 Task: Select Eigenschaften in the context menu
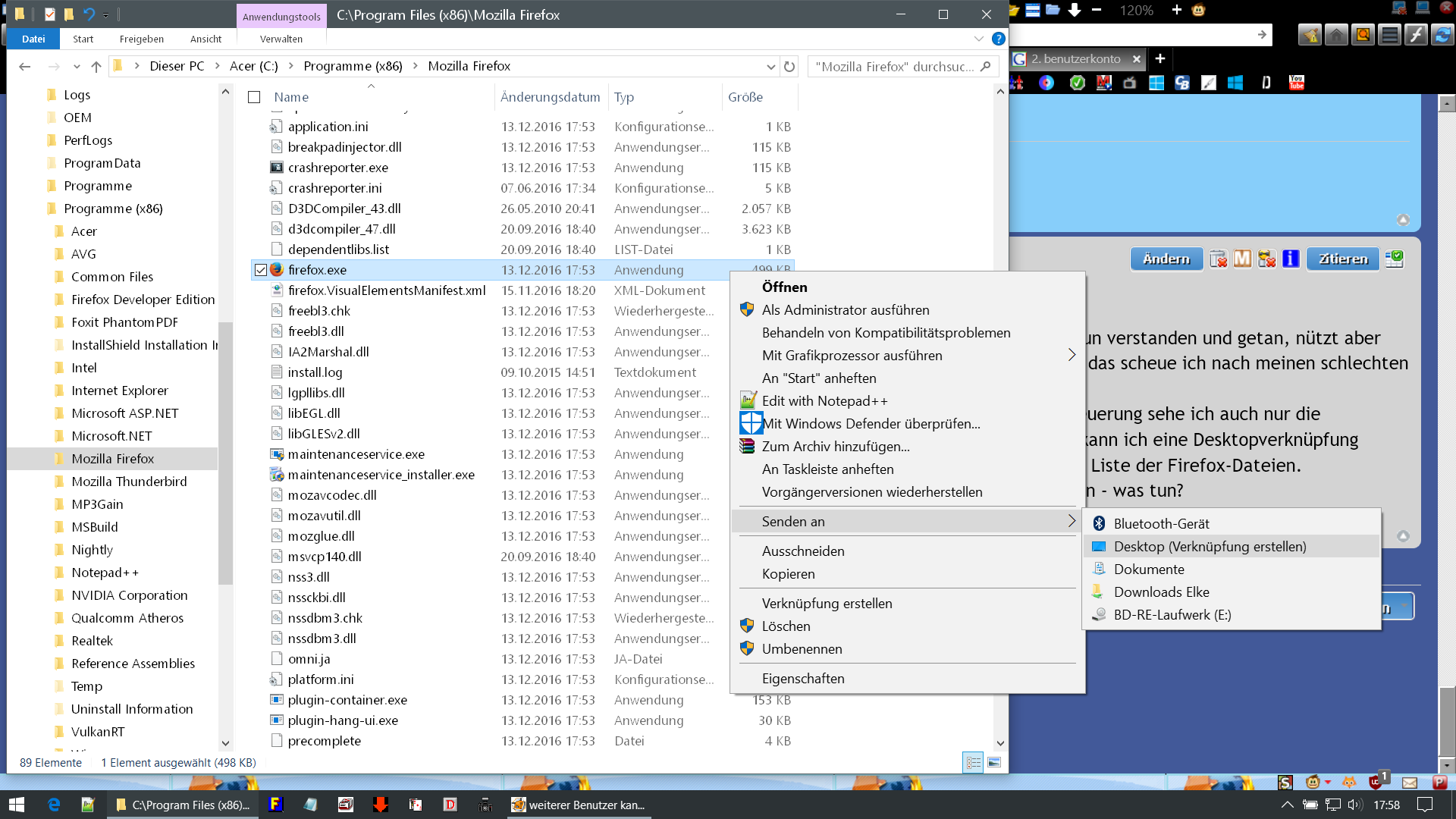pyautogui.click(x=803, y=679)
